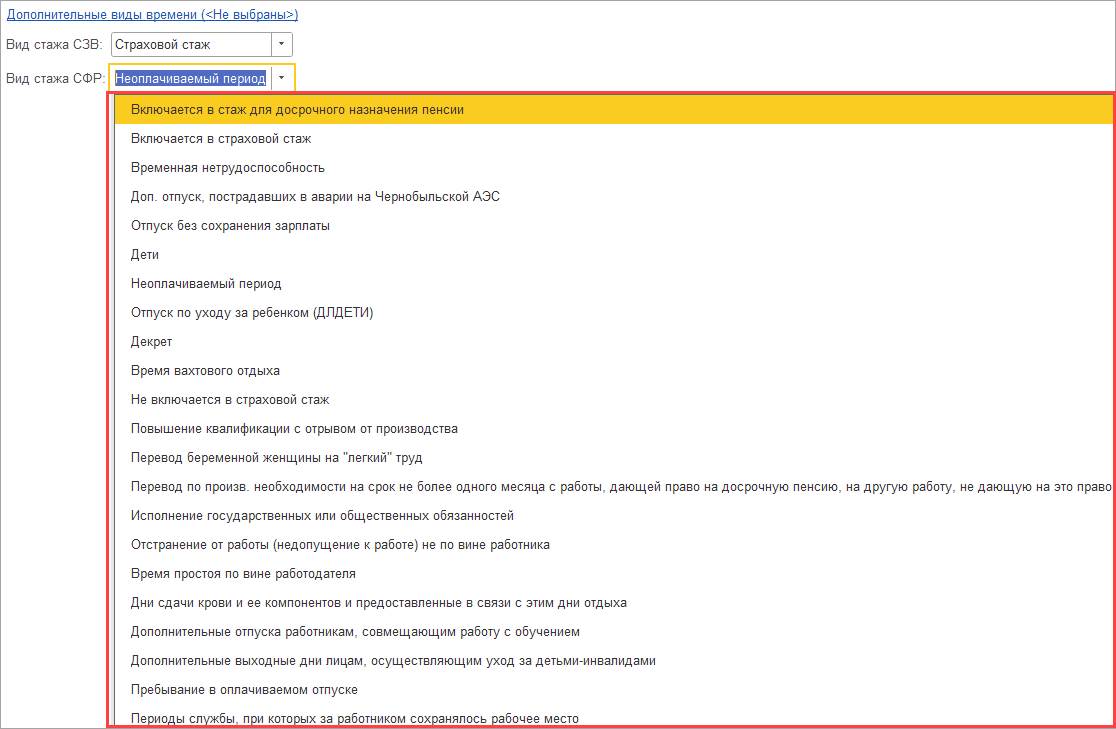Select Доп. отпуск, пострадавших в аварии на Чернобыльской АЭС
Viewport: 1116px width, 729px height.
tap(614, 196)
